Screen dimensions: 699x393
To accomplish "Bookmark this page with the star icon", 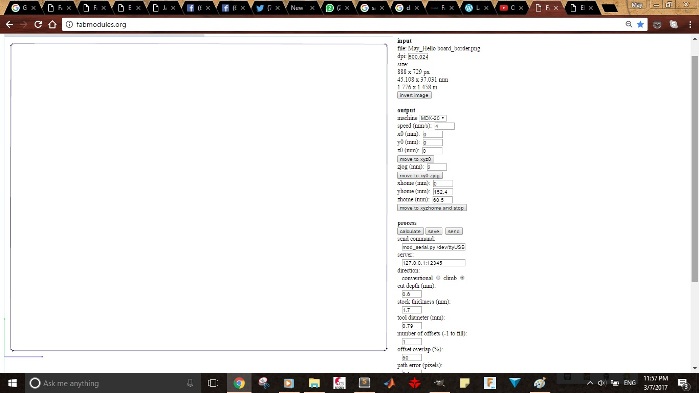I will click(641, 25).
